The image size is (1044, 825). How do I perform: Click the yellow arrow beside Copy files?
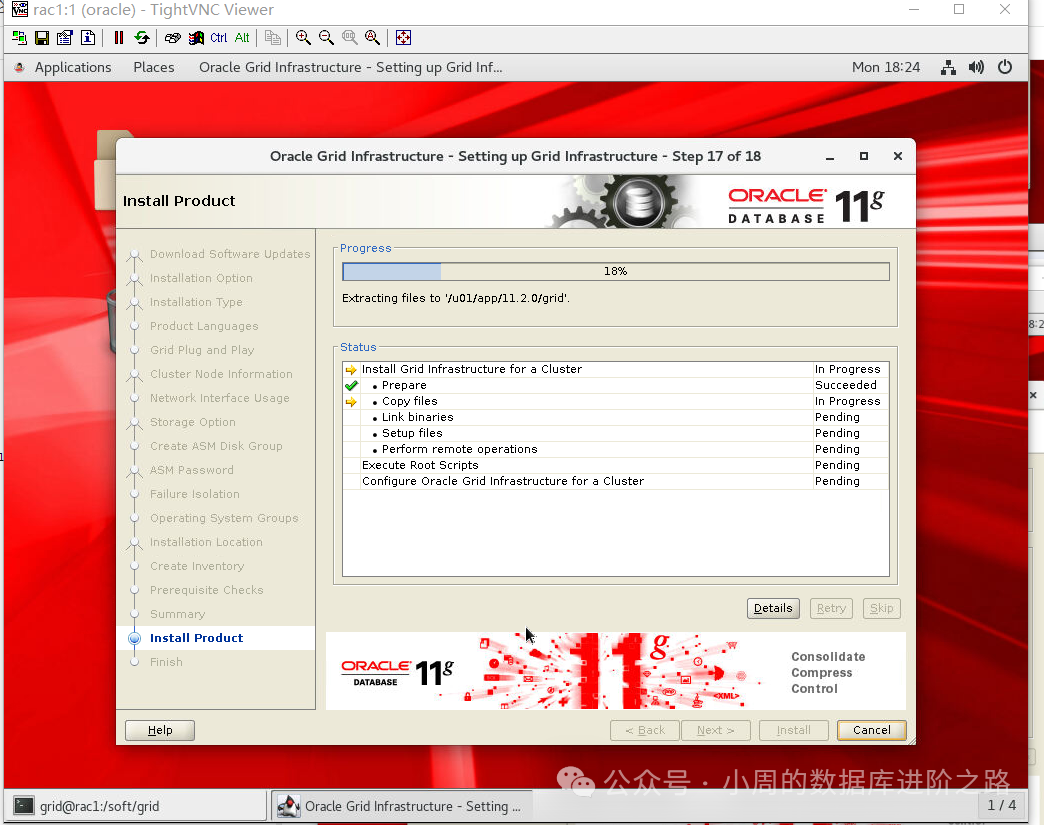click(x=352, y=402)
